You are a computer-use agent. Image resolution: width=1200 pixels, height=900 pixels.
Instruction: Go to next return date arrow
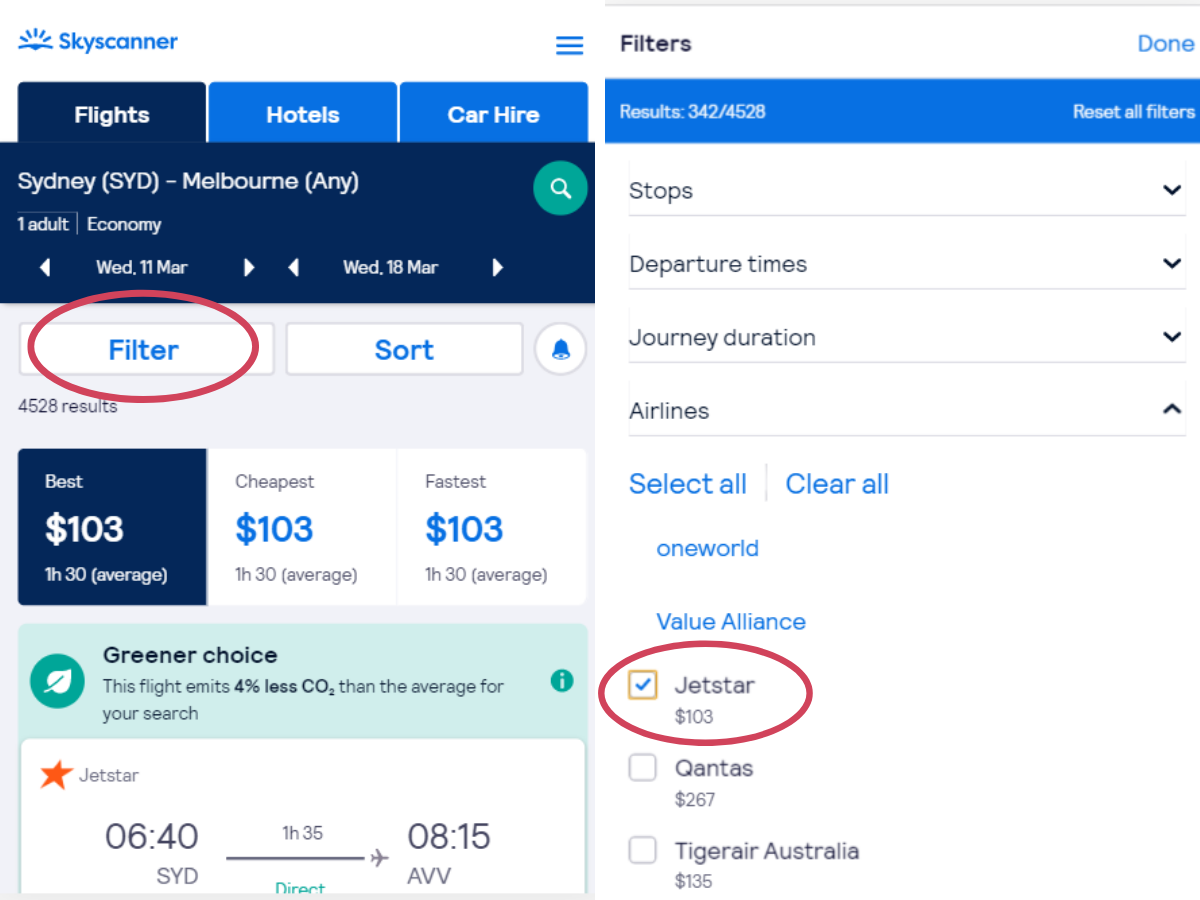(497, 267)
